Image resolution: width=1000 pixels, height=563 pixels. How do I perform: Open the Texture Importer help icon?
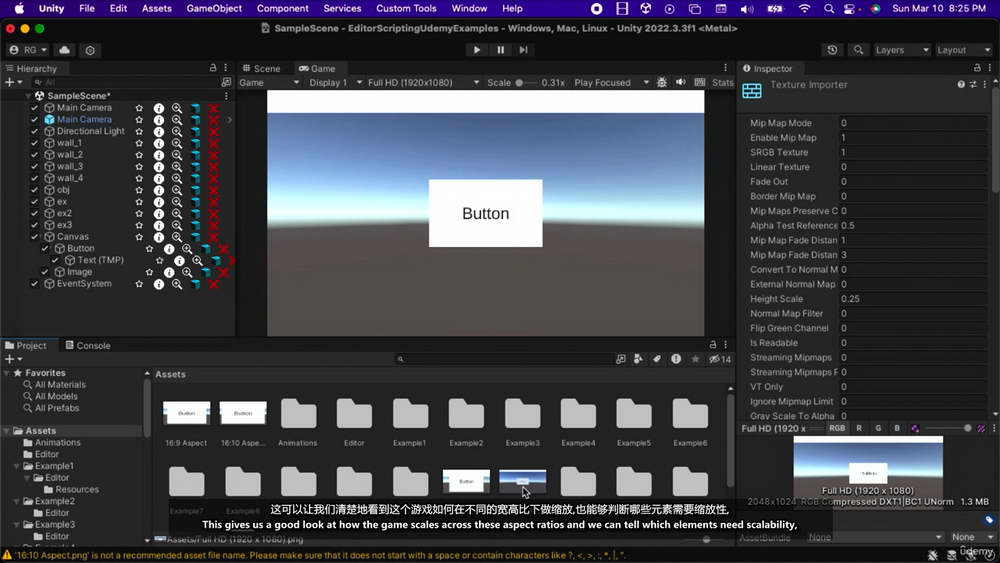(x=961, y=84)
